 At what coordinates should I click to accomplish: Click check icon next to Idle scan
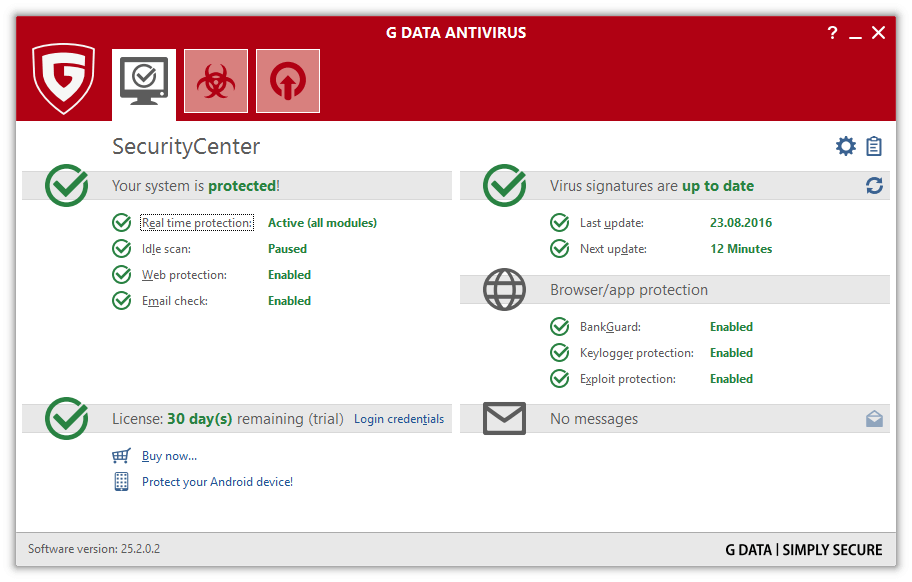coord(122,249)
